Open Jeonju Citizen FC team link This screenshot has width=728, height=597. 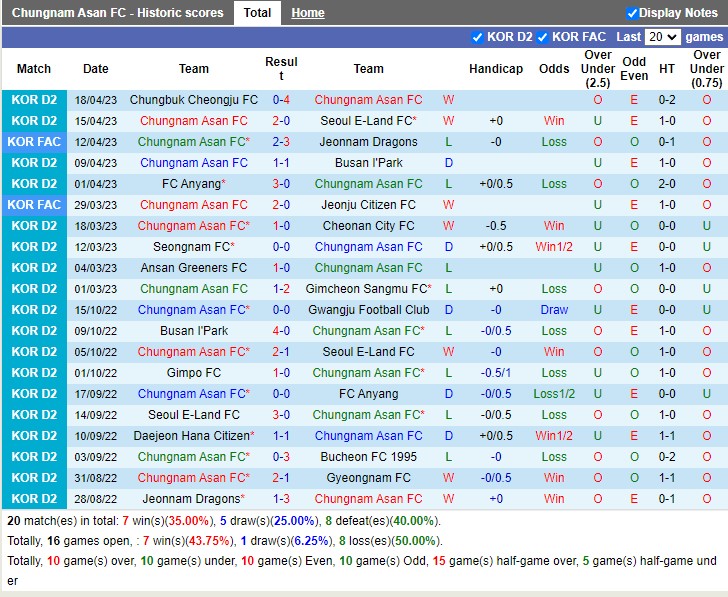[369, 205]
